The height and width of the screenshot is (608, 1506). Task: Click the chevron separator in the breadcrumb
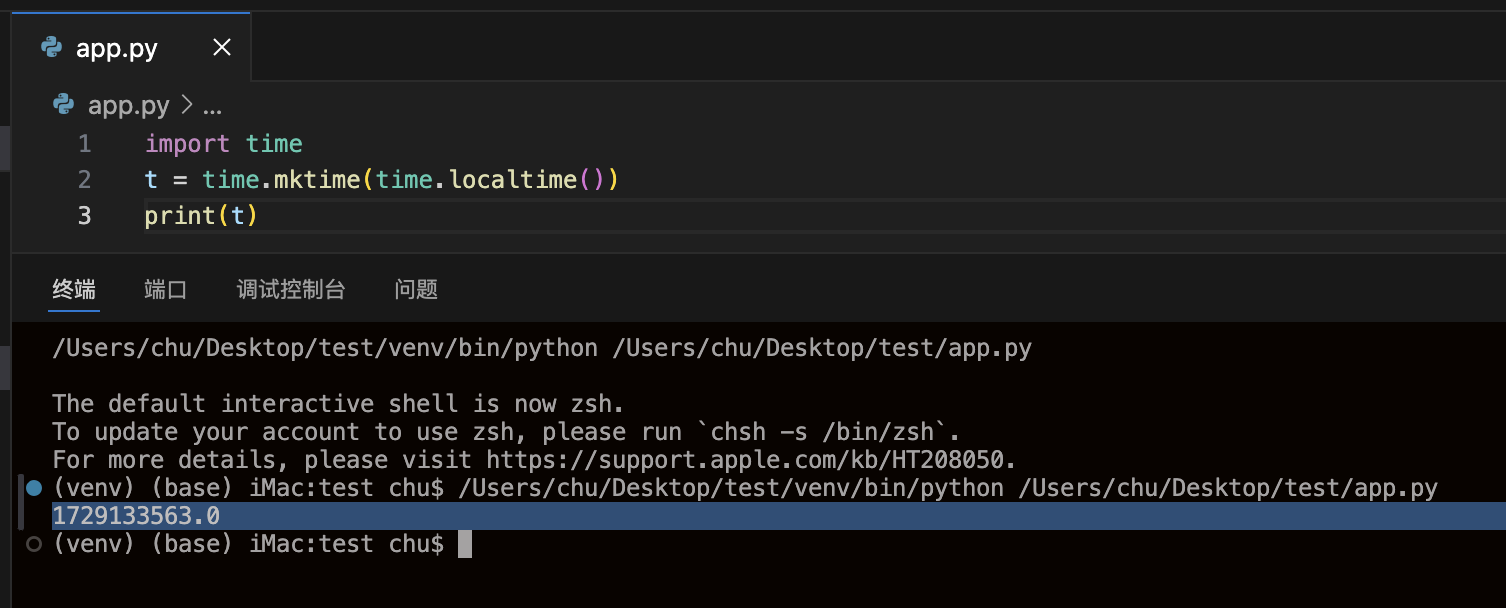tap(186, 105)
